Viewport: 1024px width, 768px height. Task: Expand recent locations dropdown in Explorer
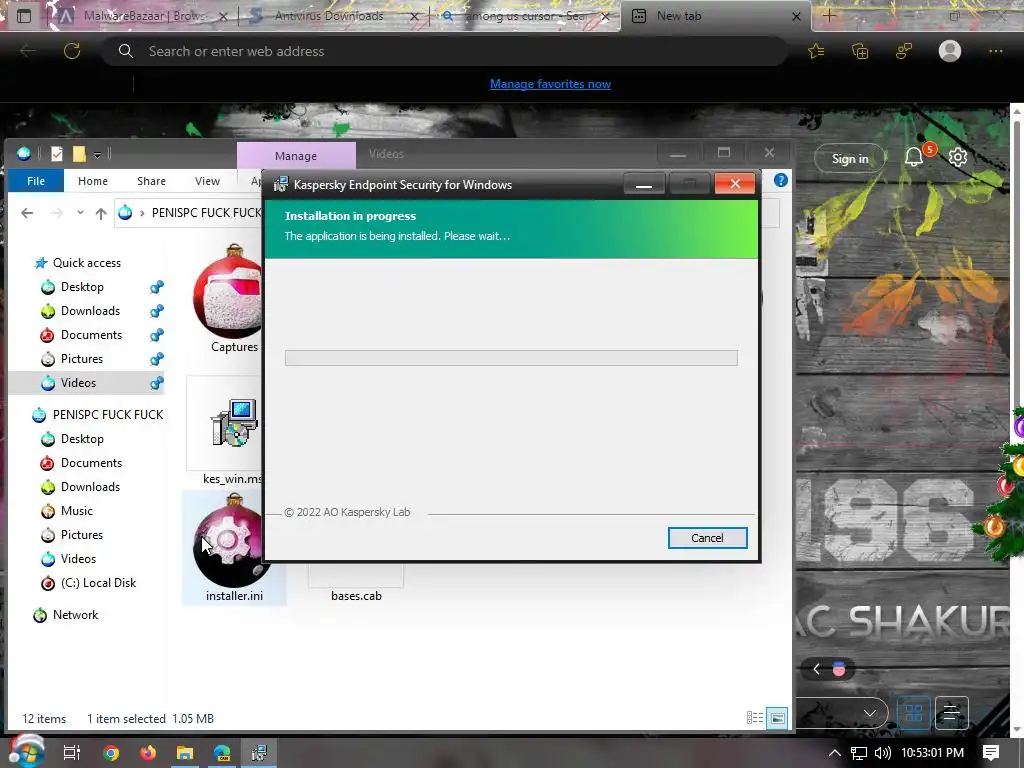[80, 213]
